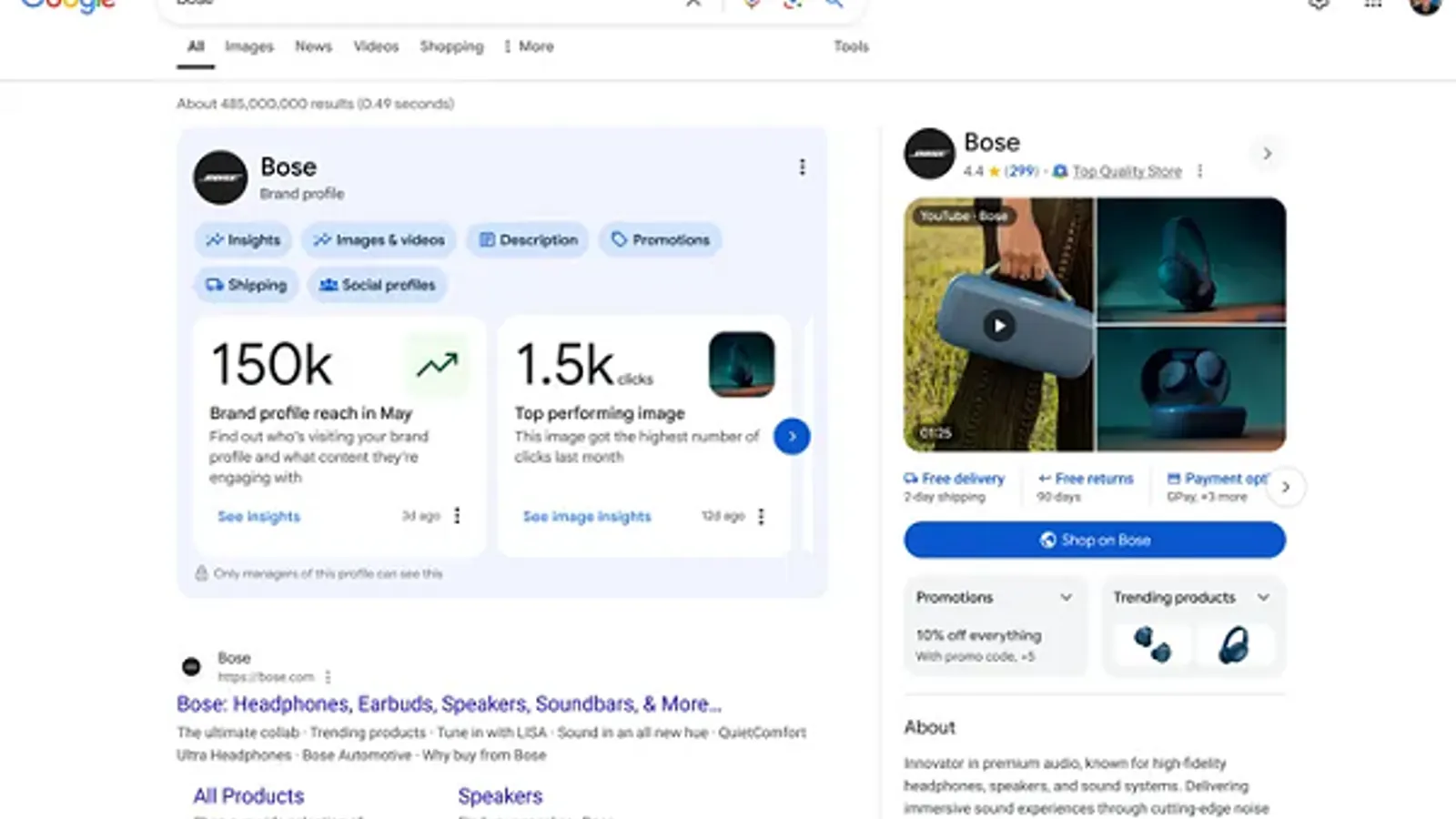
Task: Open the See image insights link
Action: pyautogui.click(x=587, y=517)
